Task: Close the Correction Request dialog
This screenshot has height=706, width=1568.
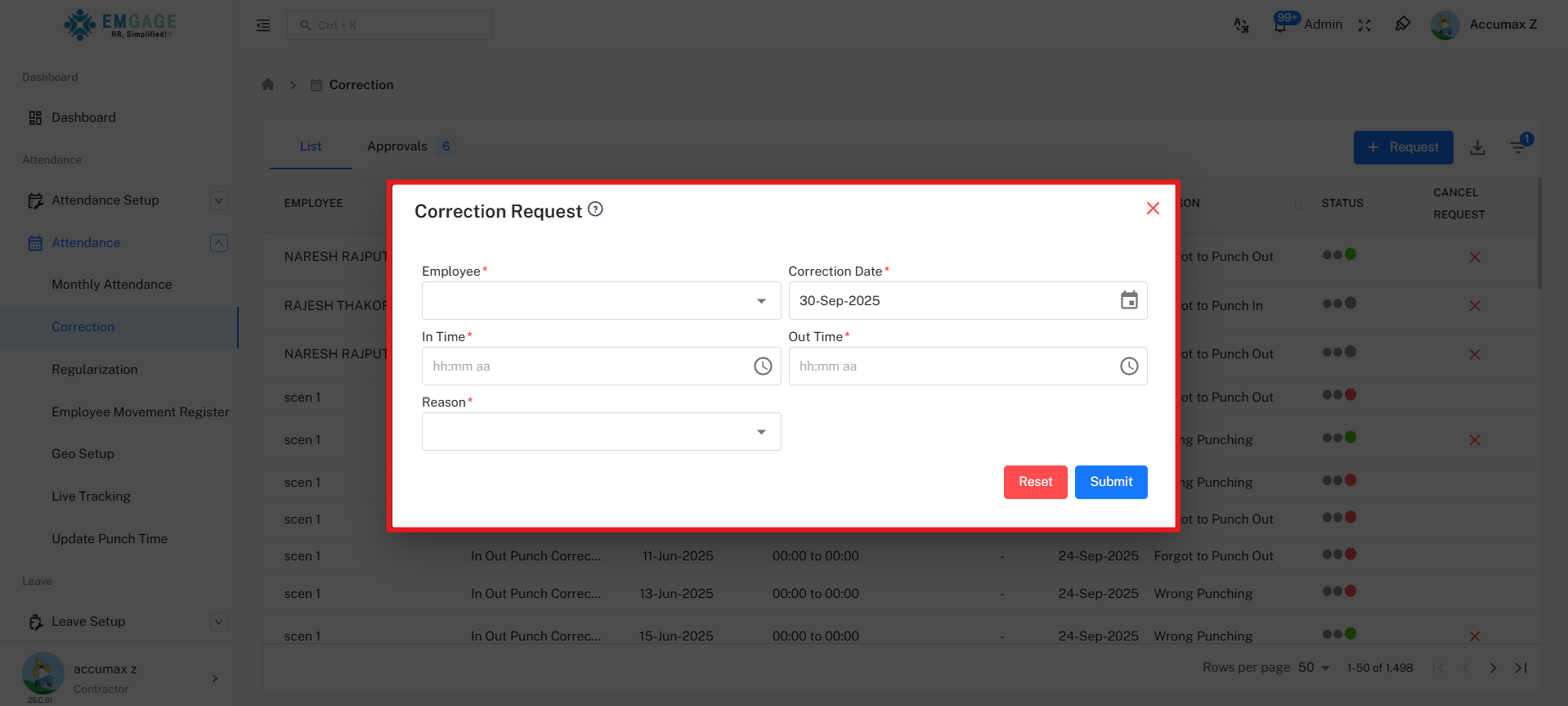Action: pos(1153,209)
